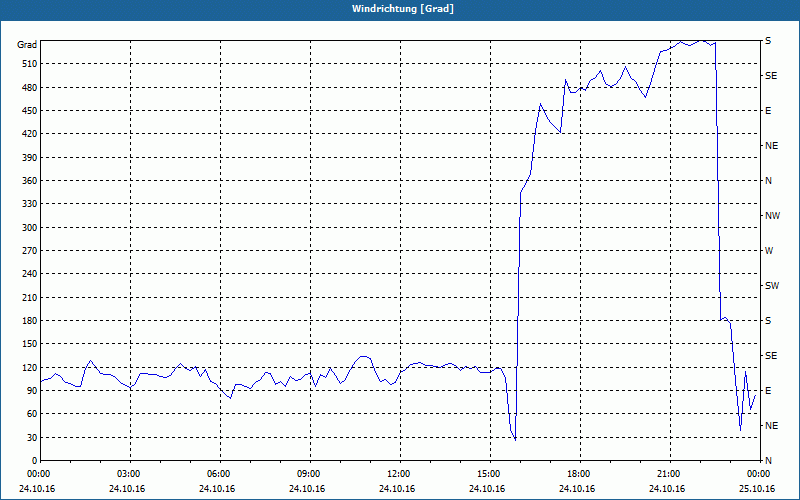The image size is (800, 500).
Task: Select the 210 y-axis value
Action: [x=30, y=297]
